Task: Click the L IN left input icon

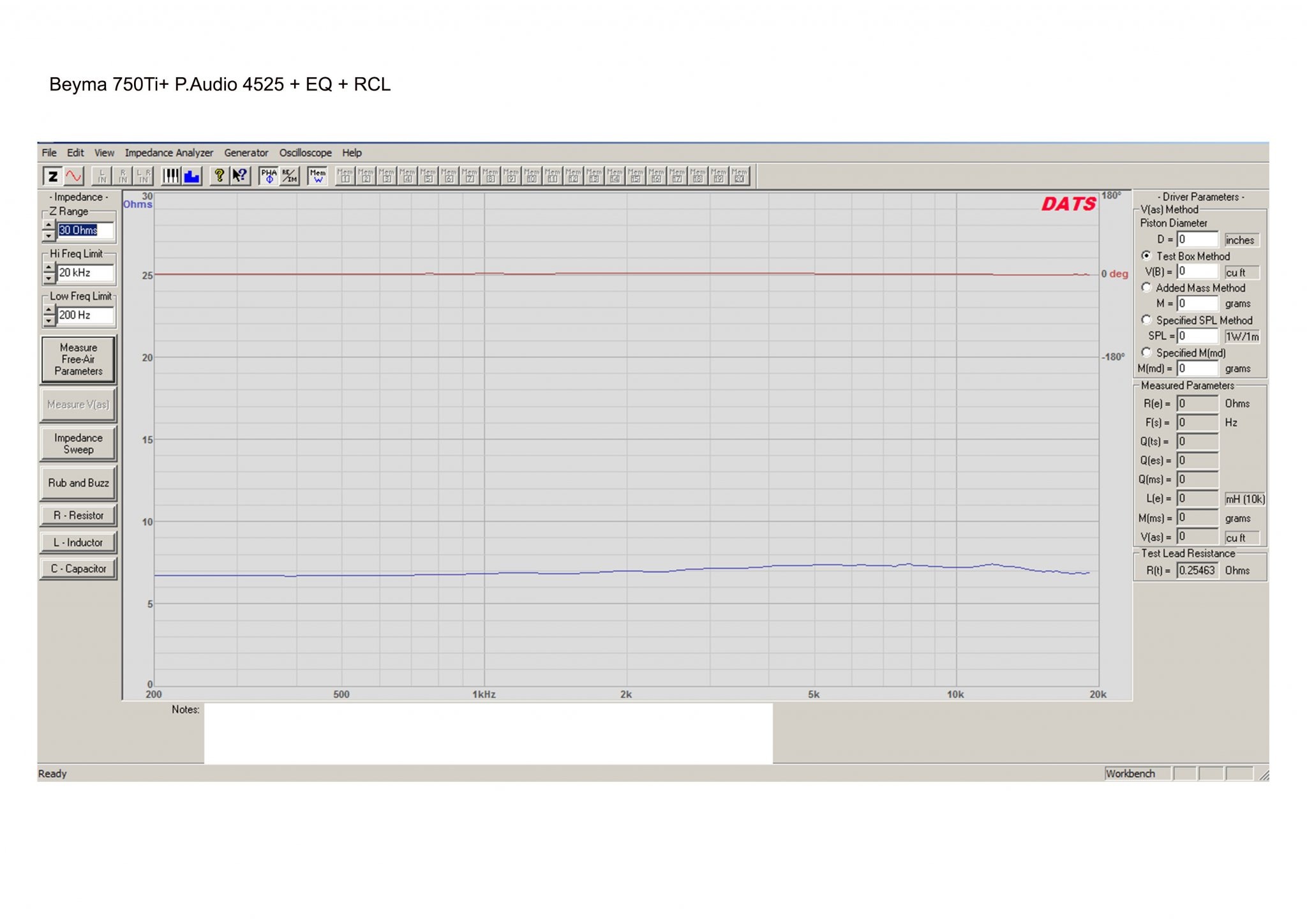Action: coord(102,176)
